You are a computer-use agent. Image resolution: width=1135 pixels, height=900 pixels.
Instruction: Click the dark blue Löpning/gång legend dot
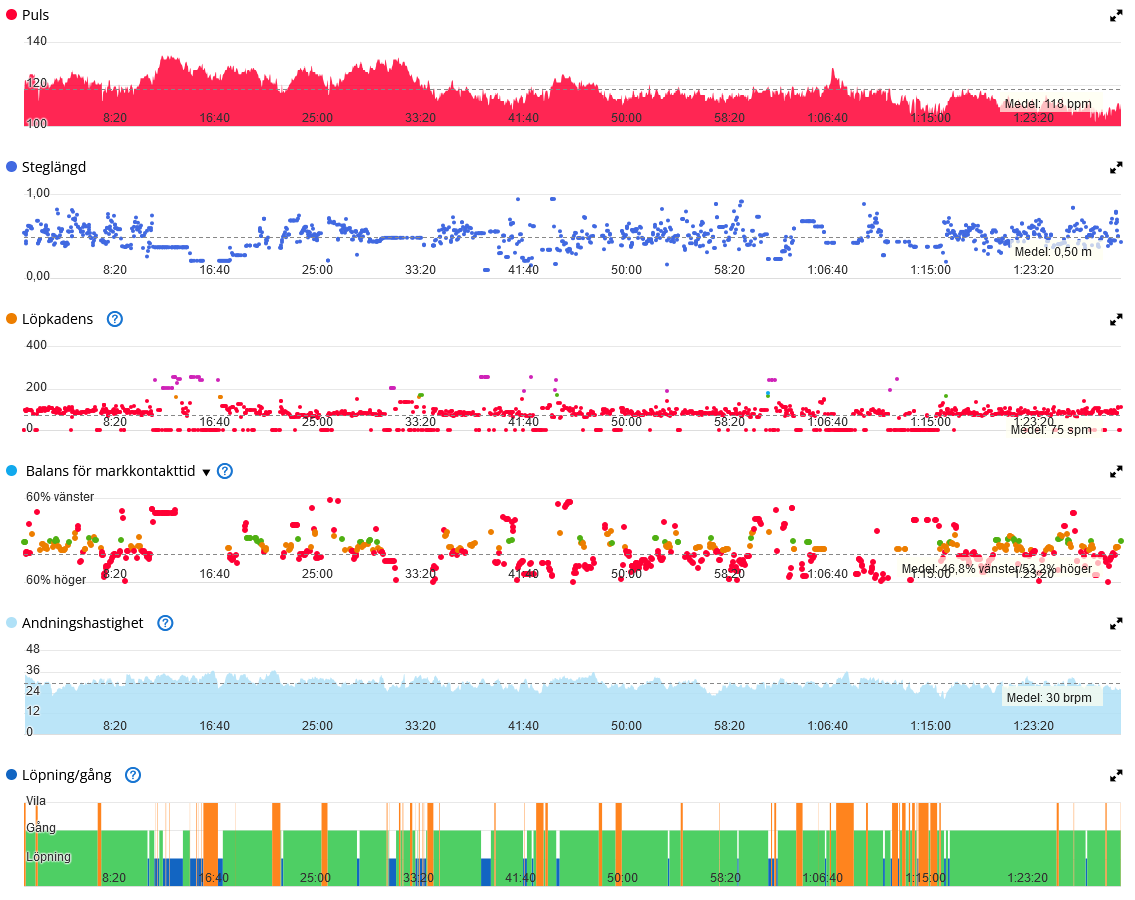12,775
